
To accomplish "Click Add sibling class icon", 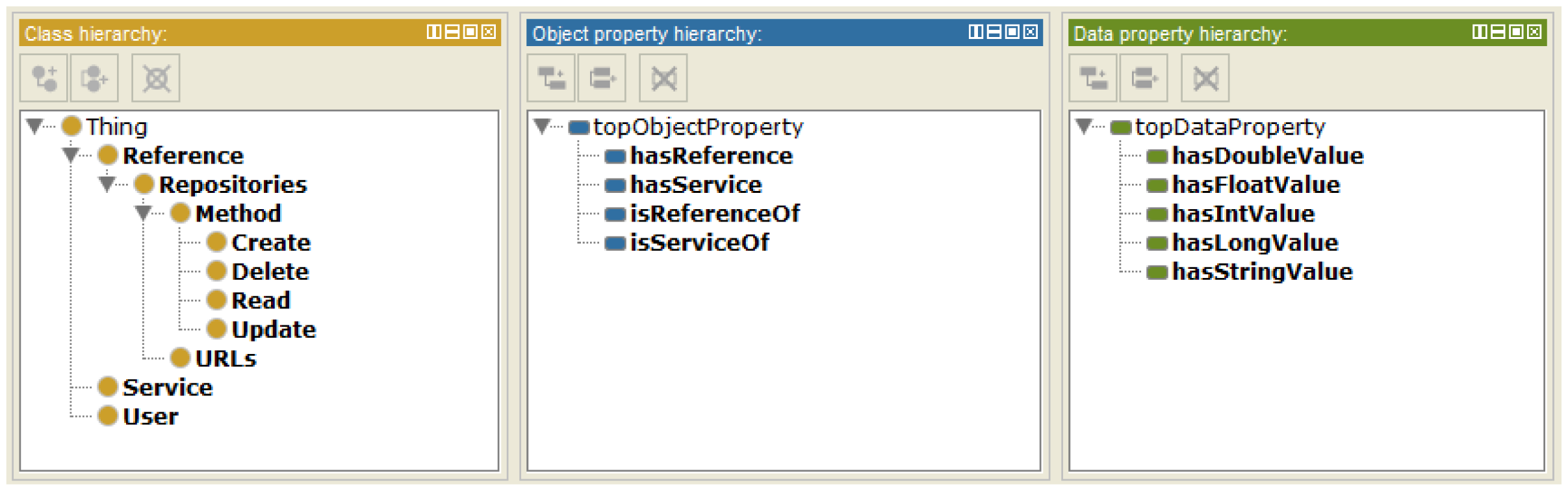I will tap(94, 79).
